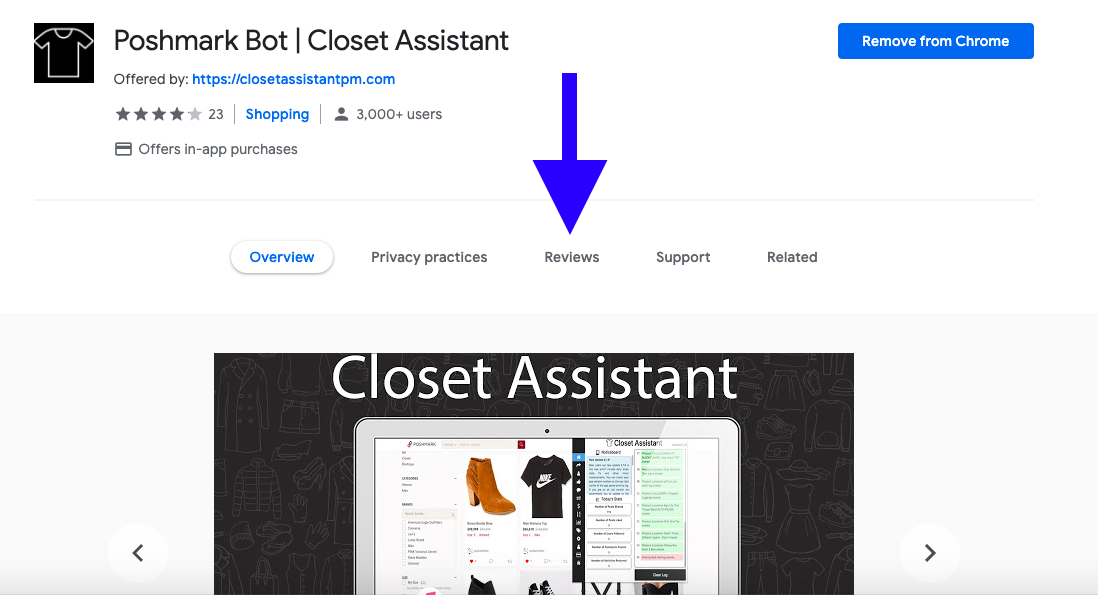Click the Clear Log button in preview

click(x=660, y=575)
